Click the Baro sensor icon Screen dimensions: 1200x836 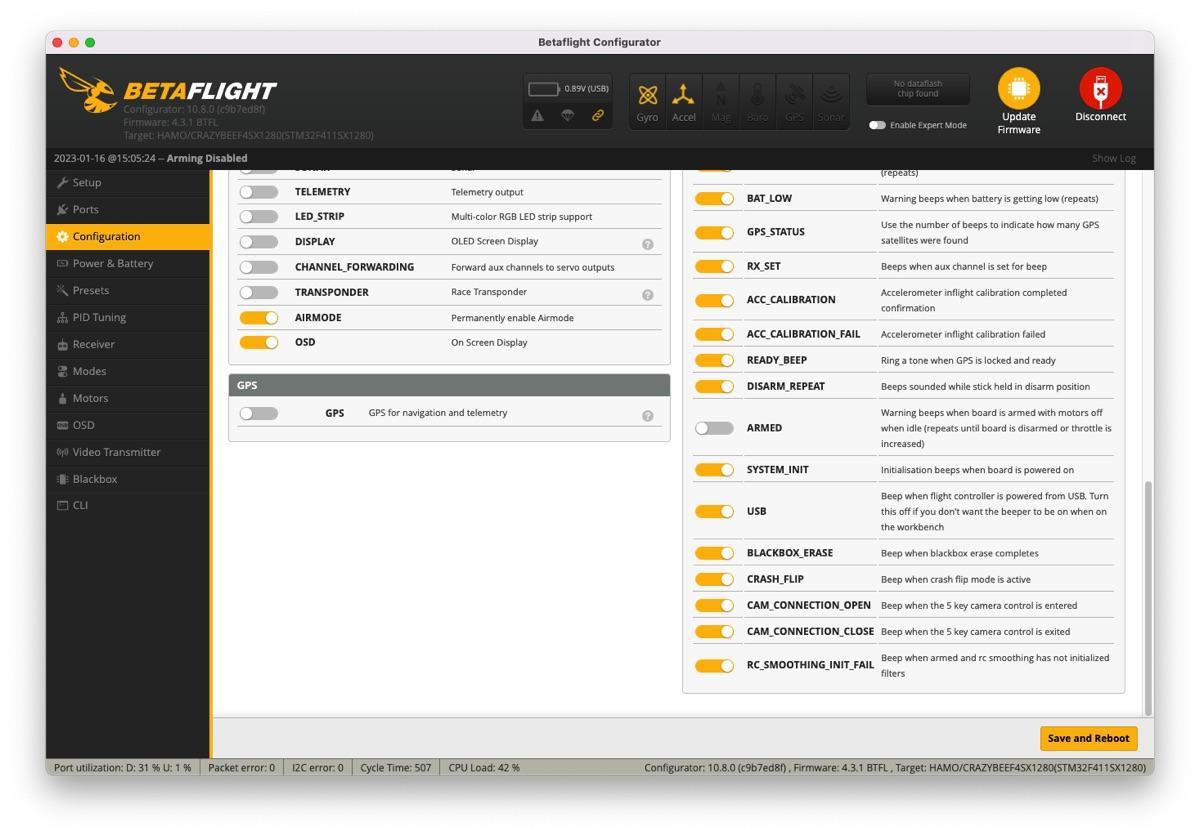click(x=757, y=101)
